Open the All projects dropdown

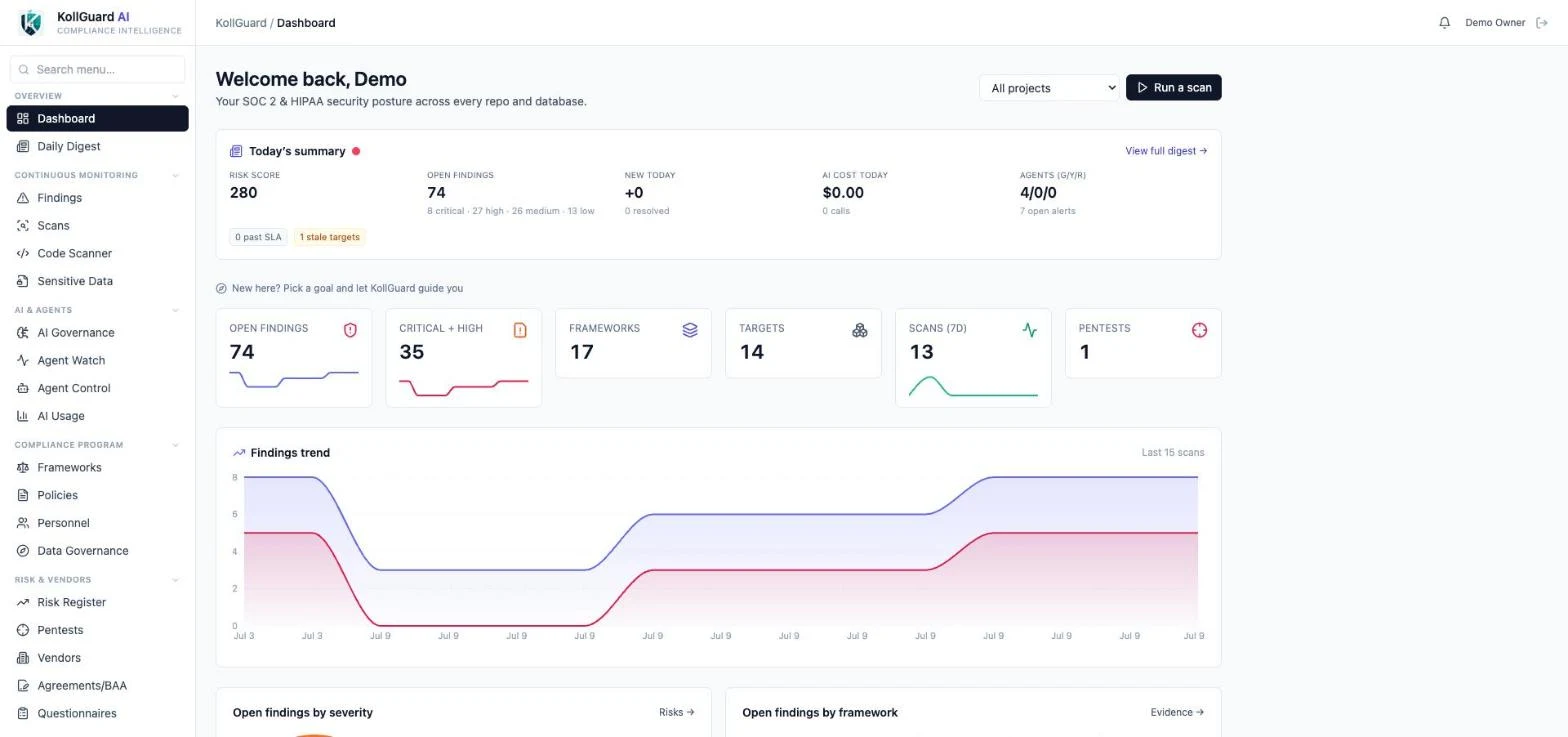(1049, 88)
